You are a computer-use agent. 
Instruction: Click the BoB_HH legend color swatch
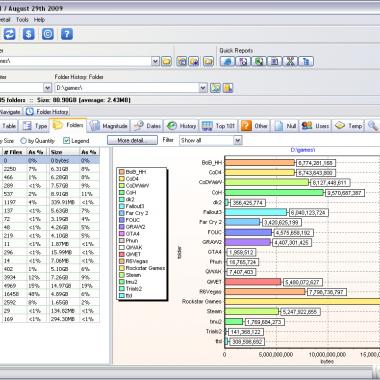point(122,172)
